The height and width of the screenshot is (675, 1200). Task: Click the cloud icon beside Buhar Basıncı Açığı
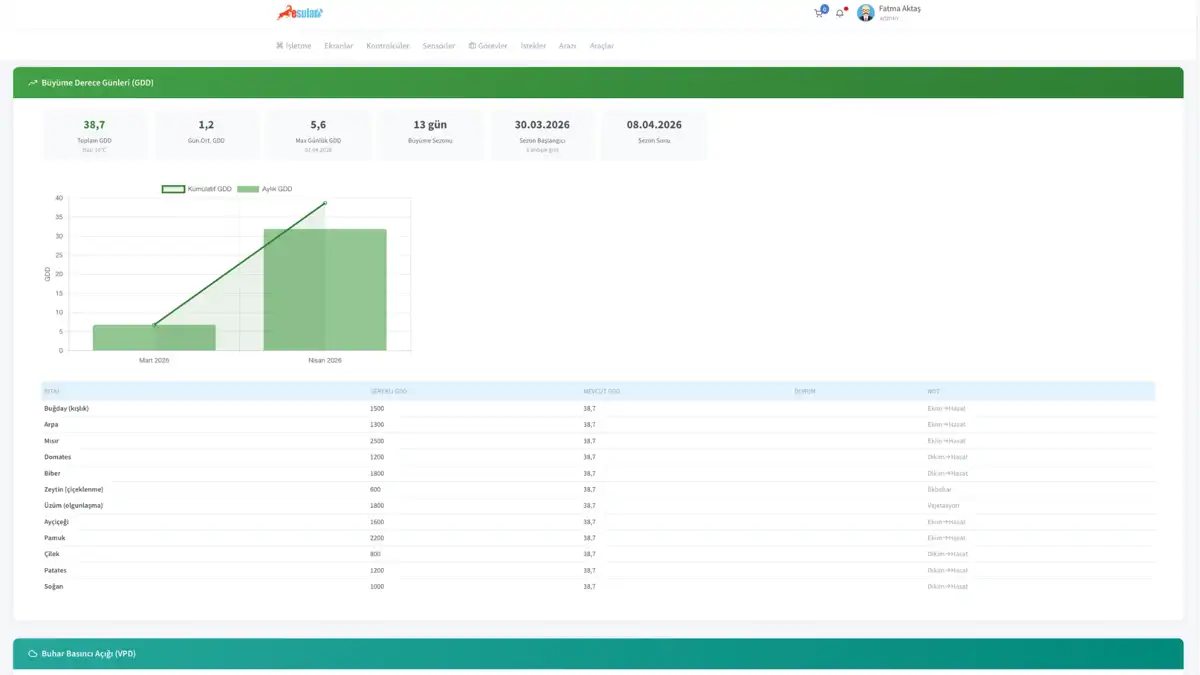tap(33, 654)
